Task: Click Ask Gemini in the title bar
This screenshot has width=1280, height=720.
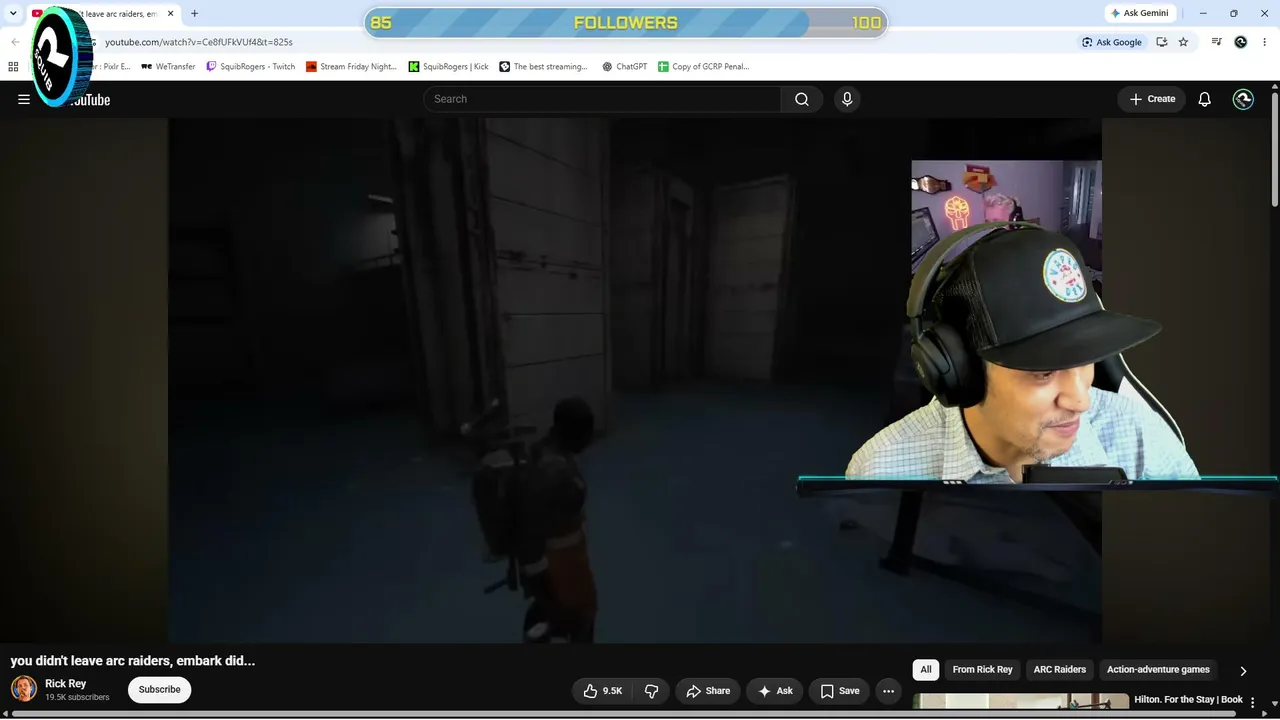Action: 1139,14
